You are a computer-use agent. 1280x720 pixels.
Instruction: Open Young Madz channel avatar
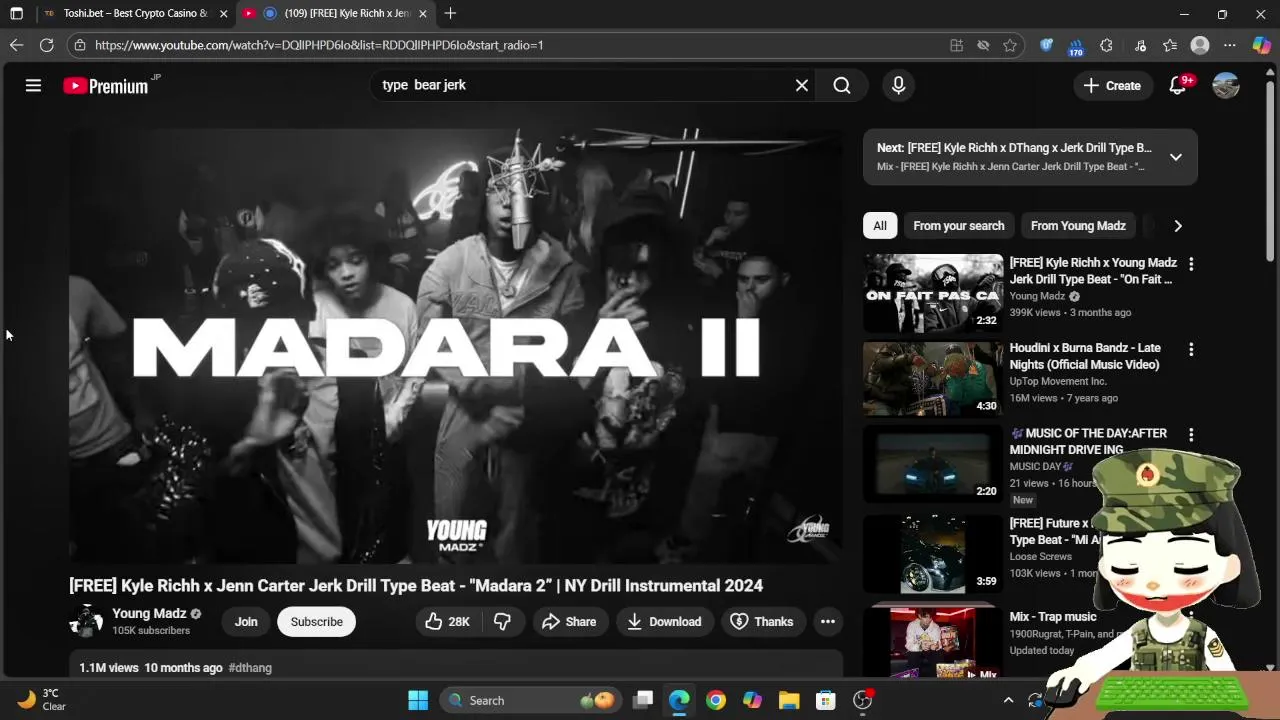(x=86, y=621)
